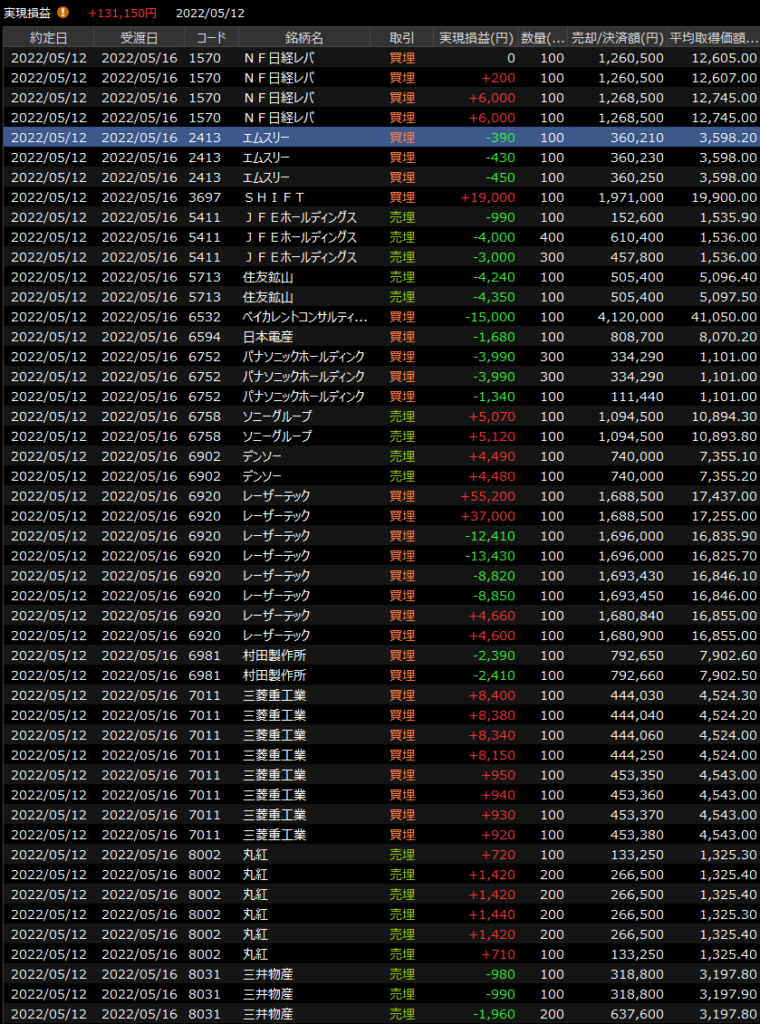Sort the table by 銘柄名 header
The width and height of the screenshot is (760, 1024).
[304, 38]
